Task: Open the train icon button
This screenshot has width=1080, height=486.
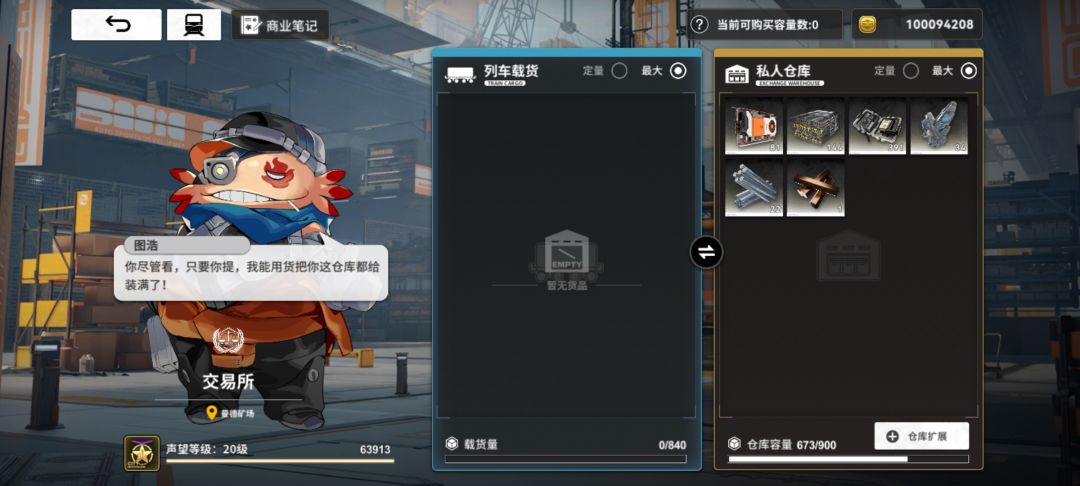Action: click(194, 25)
